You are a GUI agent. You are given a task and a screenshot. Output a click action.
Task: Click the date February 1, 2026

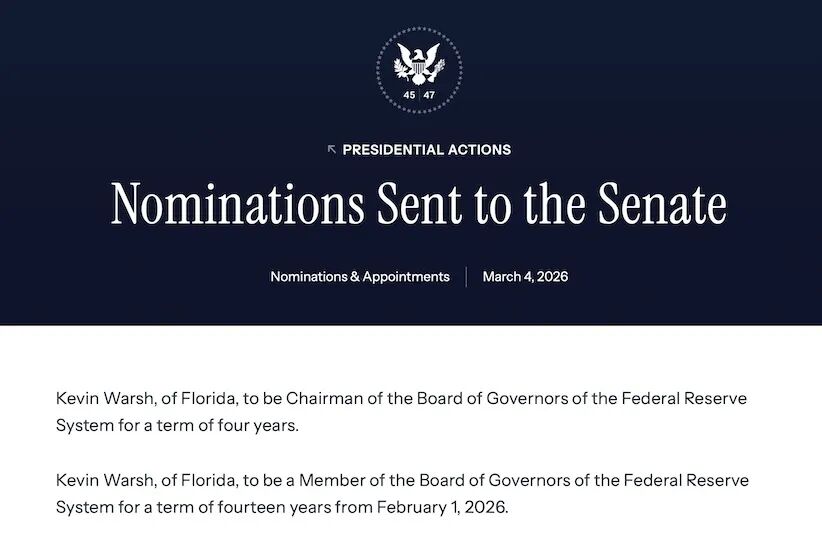pos(442,507)
